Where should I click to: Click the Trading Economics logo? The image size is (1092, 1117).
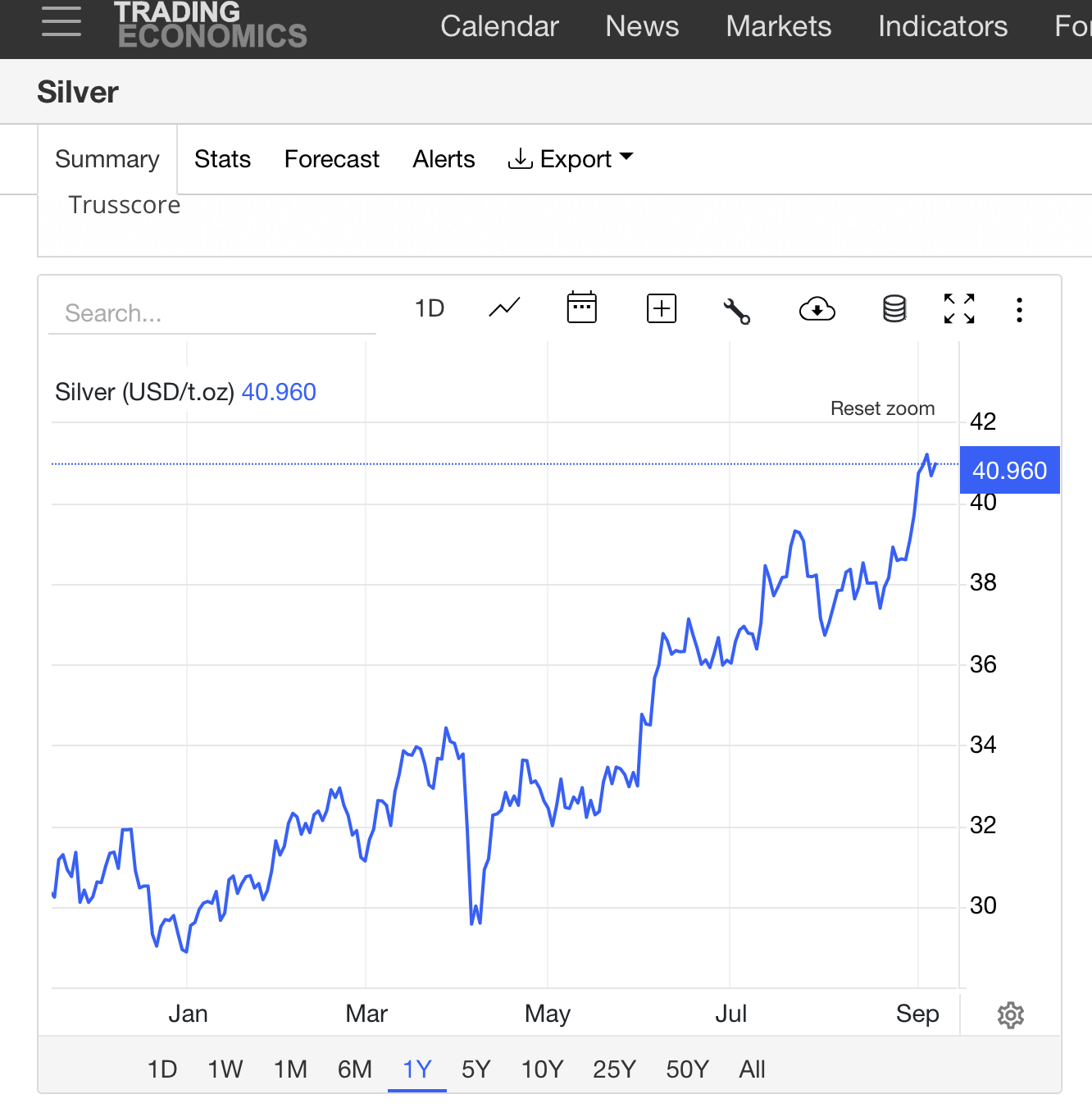click(x=211, y=24)
